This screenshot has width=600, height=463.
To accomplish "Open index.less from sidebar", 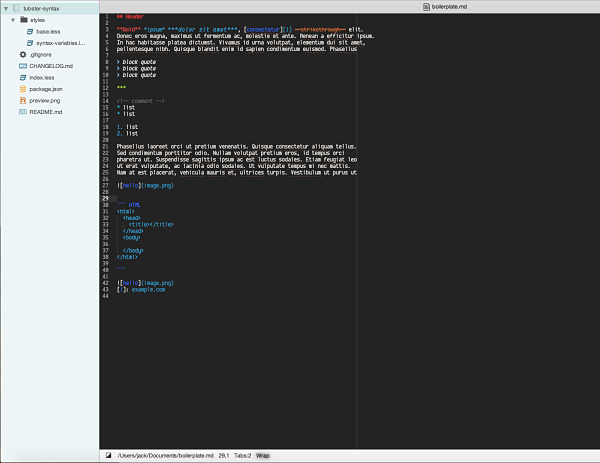I will point(42,77).
